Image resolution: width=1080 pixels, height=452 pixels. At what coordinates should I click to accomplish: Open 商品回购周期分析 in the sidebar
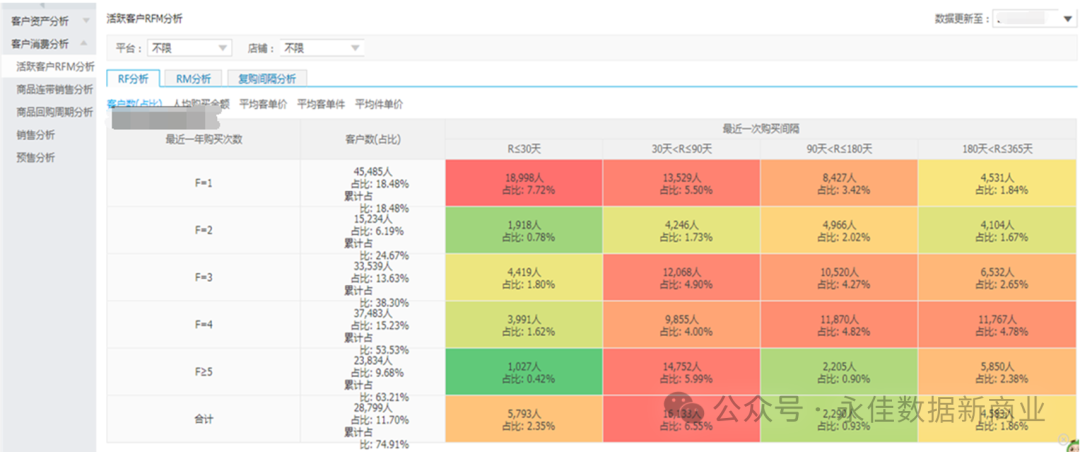(55, 112)
